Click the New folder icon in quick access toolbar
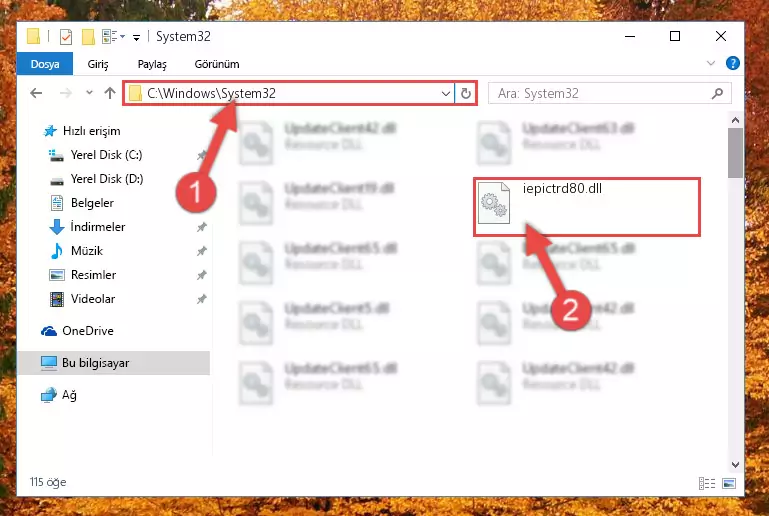 (88, 37)
